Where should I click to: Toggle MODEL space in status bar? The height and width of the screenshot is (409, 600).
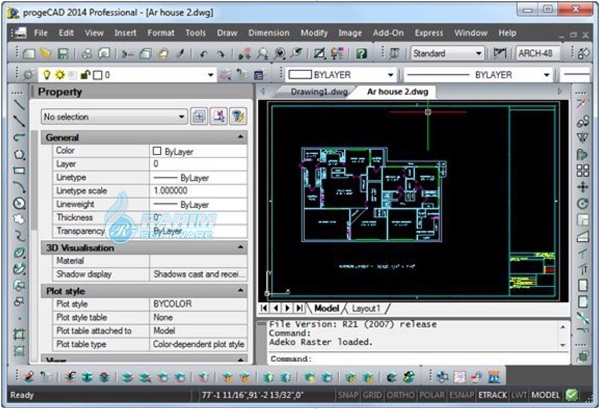(x=545, y=395)
